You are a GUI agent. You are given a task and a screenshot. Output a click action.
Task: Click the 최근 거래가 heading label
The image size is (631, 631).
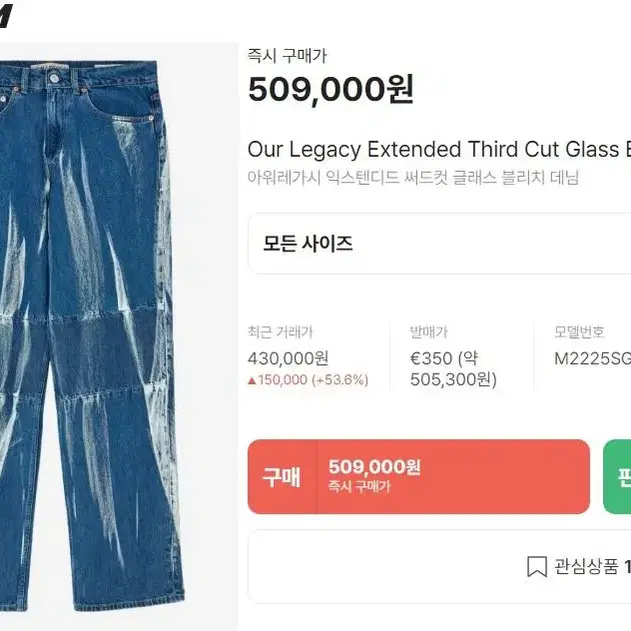pos(280,332)
